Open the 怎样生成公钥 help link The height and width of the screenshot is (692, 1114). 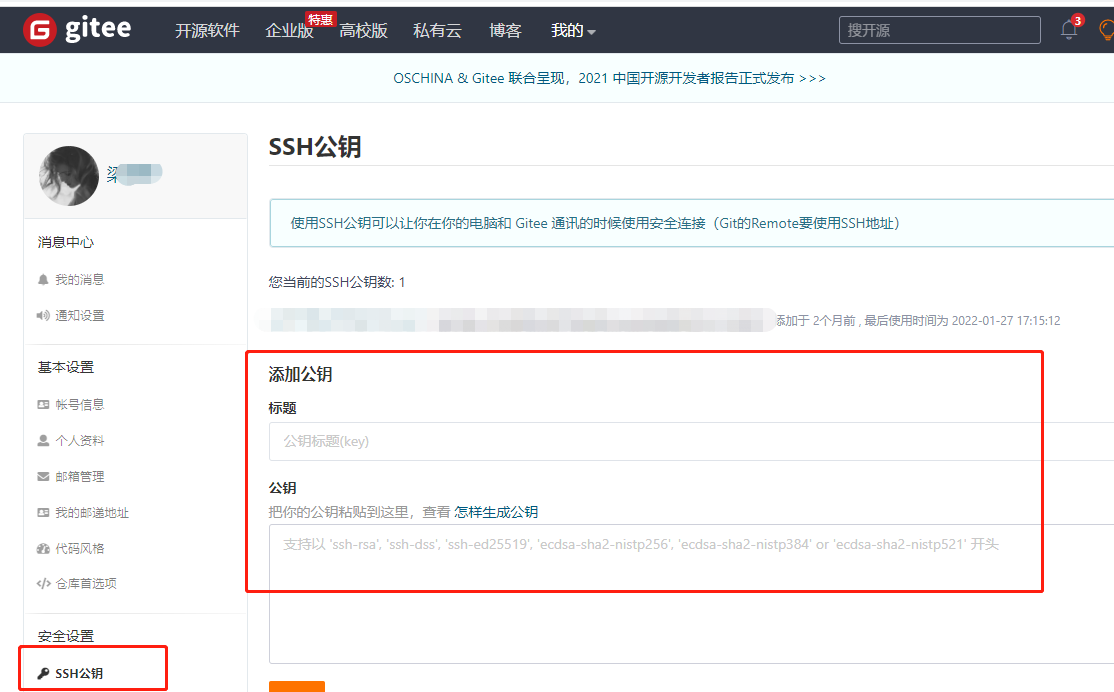[x=496, y=512]
